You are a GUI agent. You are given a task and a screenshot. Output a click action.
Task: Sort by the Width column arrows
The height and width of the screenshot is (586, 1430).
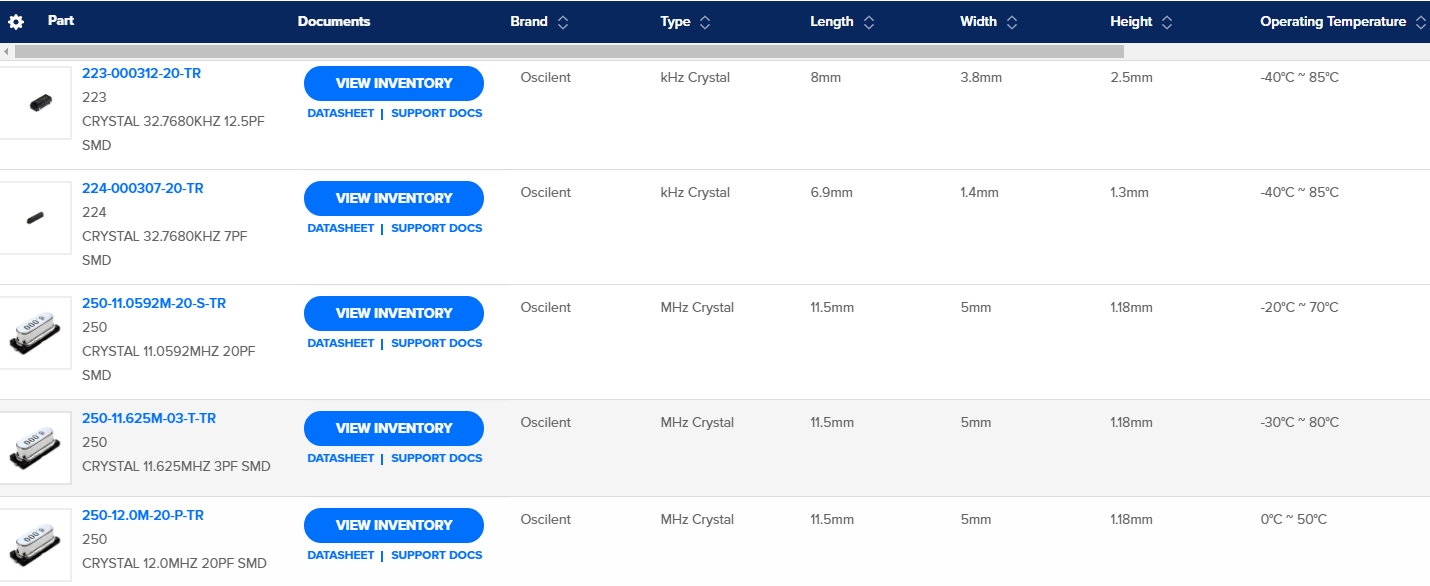[1012, 22]
